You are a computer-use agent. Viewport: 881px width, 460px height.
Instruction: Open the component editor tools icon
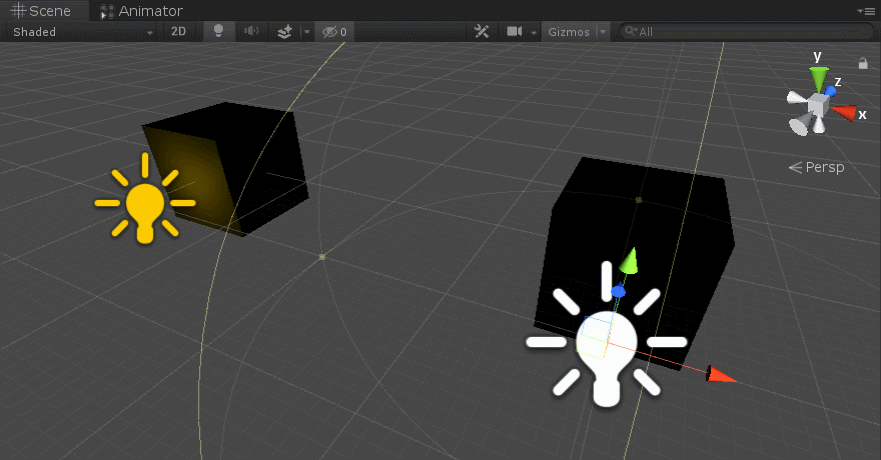[x=481, y=32]
